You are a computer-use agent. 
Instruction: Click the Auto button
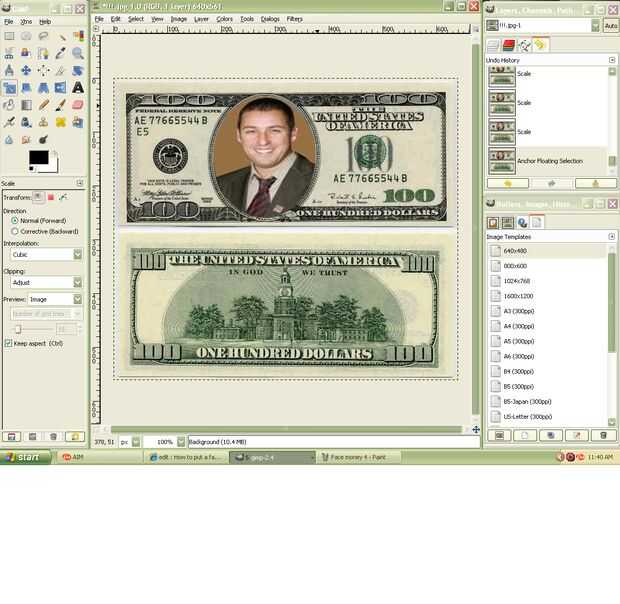click(x=611, y=26)
